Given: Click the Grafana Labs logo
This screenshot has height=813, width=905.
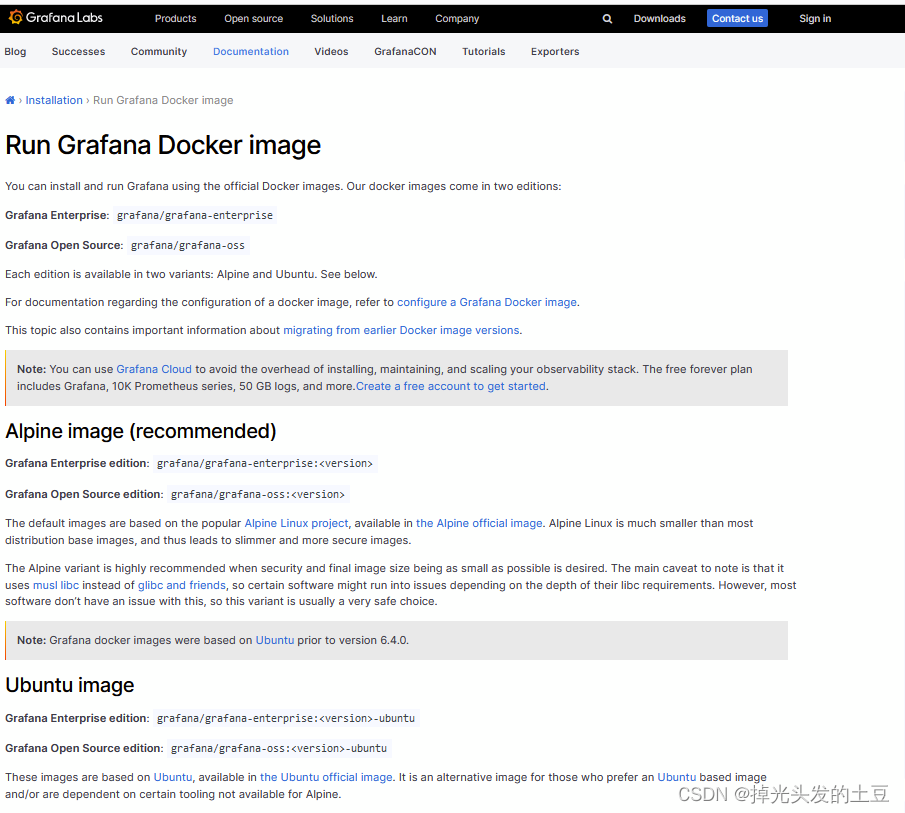Looking at the screenshot, I should [56, 18].
